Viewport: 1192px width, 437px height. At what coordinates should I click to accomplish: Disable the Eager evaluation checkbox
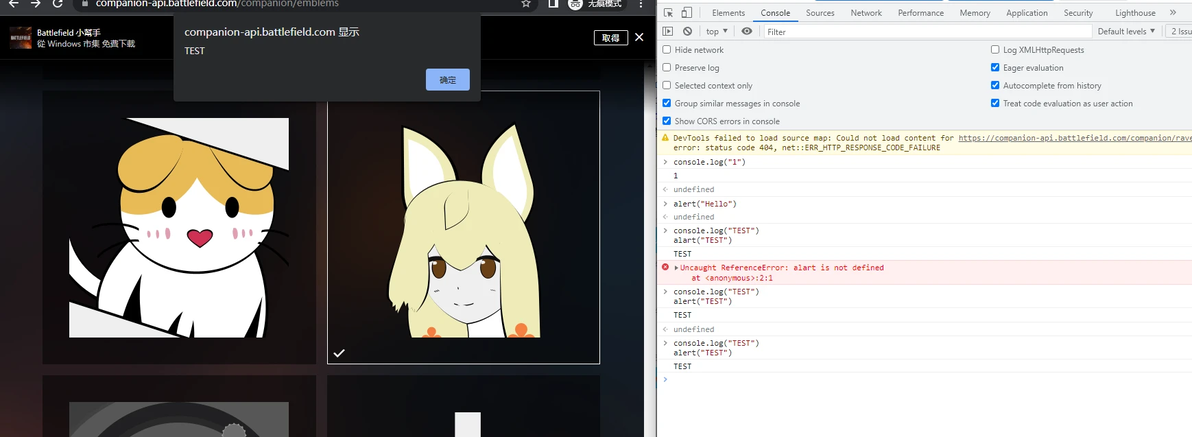[x=995, y=68]
